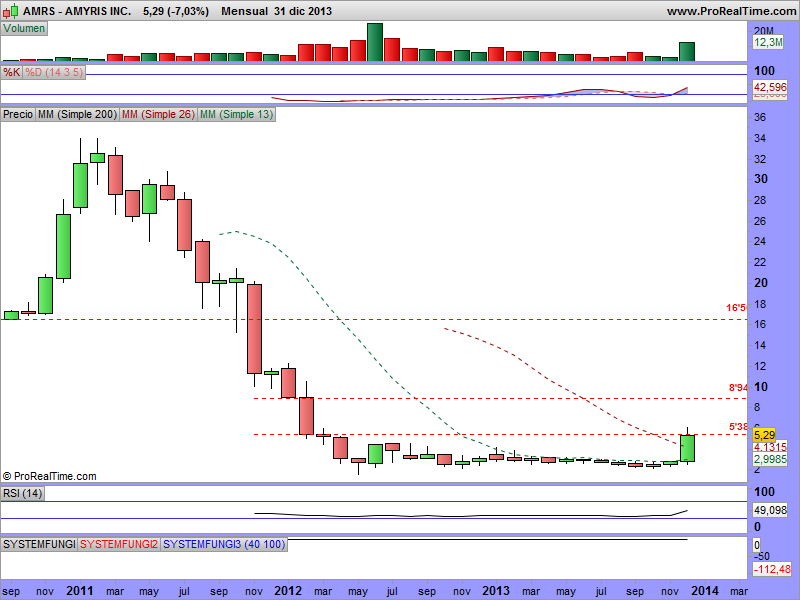This screenshot has width=800, height=600.
Task: Click the 5,29 (-7,03%) price change text
Action: [176, 11]
